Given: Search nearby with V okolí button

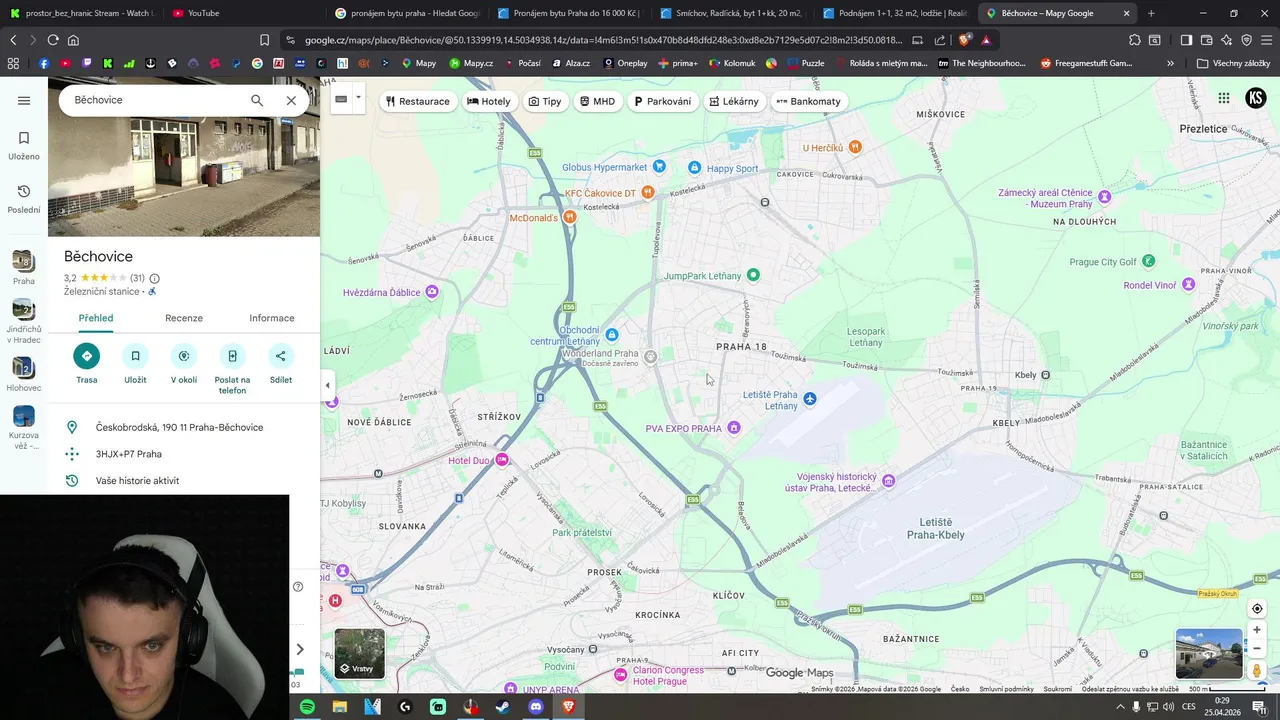Looking at the screenshot, I should tap(184, 364).
